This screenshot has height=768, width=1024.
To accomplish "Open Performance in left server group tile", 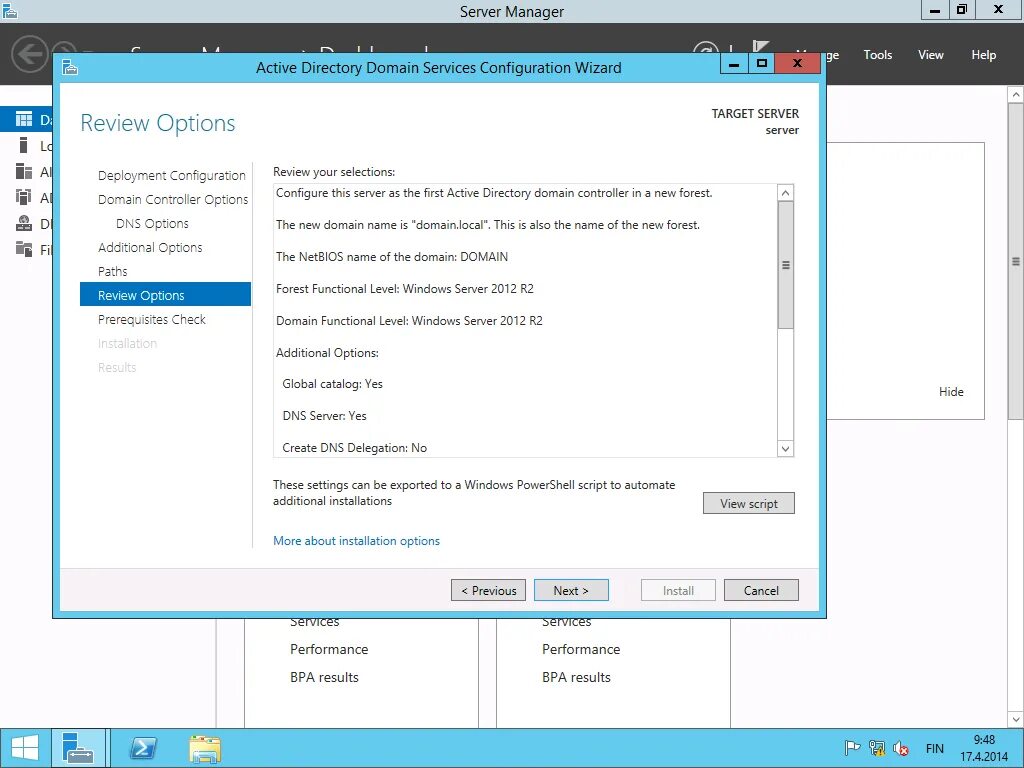I will 329,649.
